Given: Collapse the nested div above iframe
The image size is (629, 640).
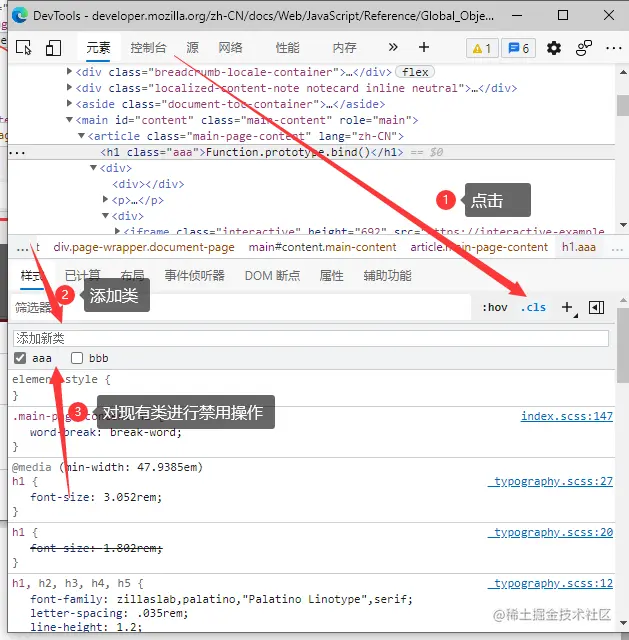Looking at the screenshot, I should 105,216.
